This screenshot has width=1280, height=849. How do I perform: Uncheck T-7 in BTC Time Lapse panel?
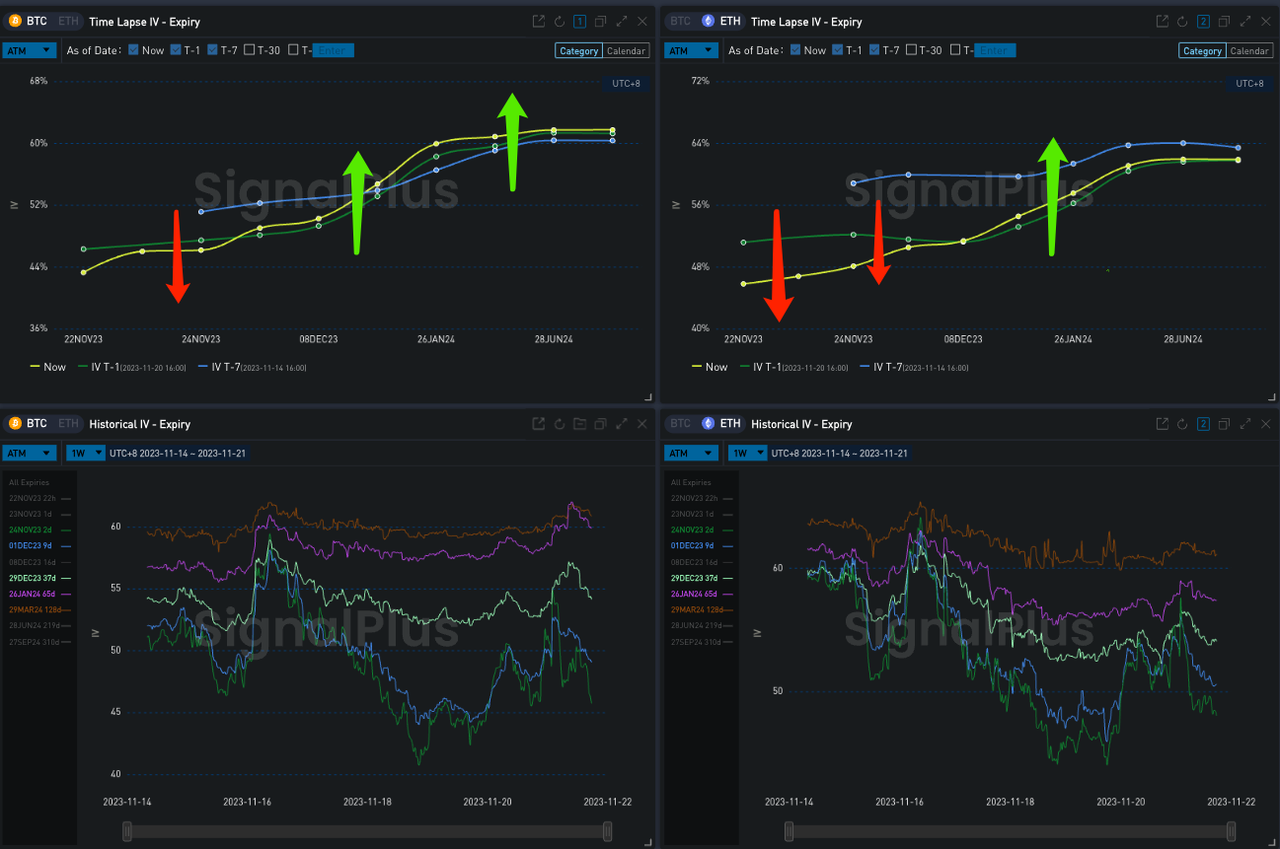(213, 50)
